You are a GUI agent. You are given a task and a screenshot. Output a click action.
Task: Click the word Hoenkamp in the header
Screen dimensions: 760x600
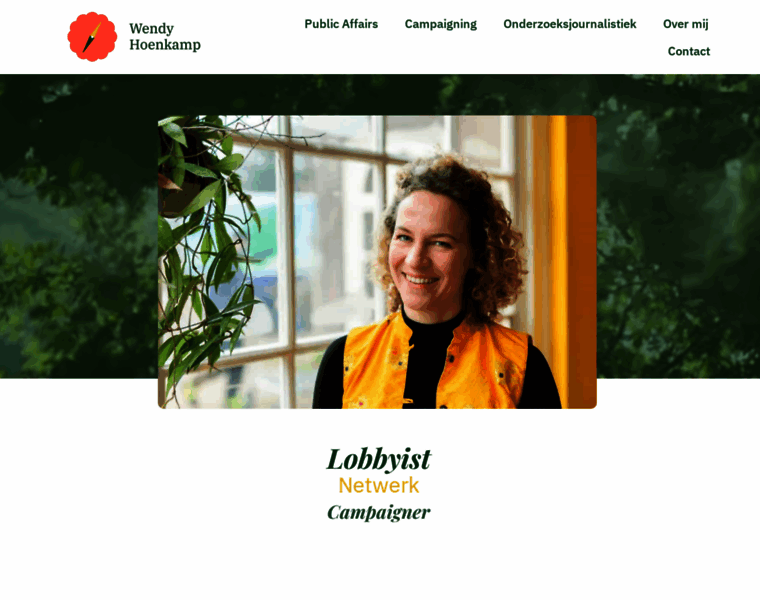pos(165,45)
